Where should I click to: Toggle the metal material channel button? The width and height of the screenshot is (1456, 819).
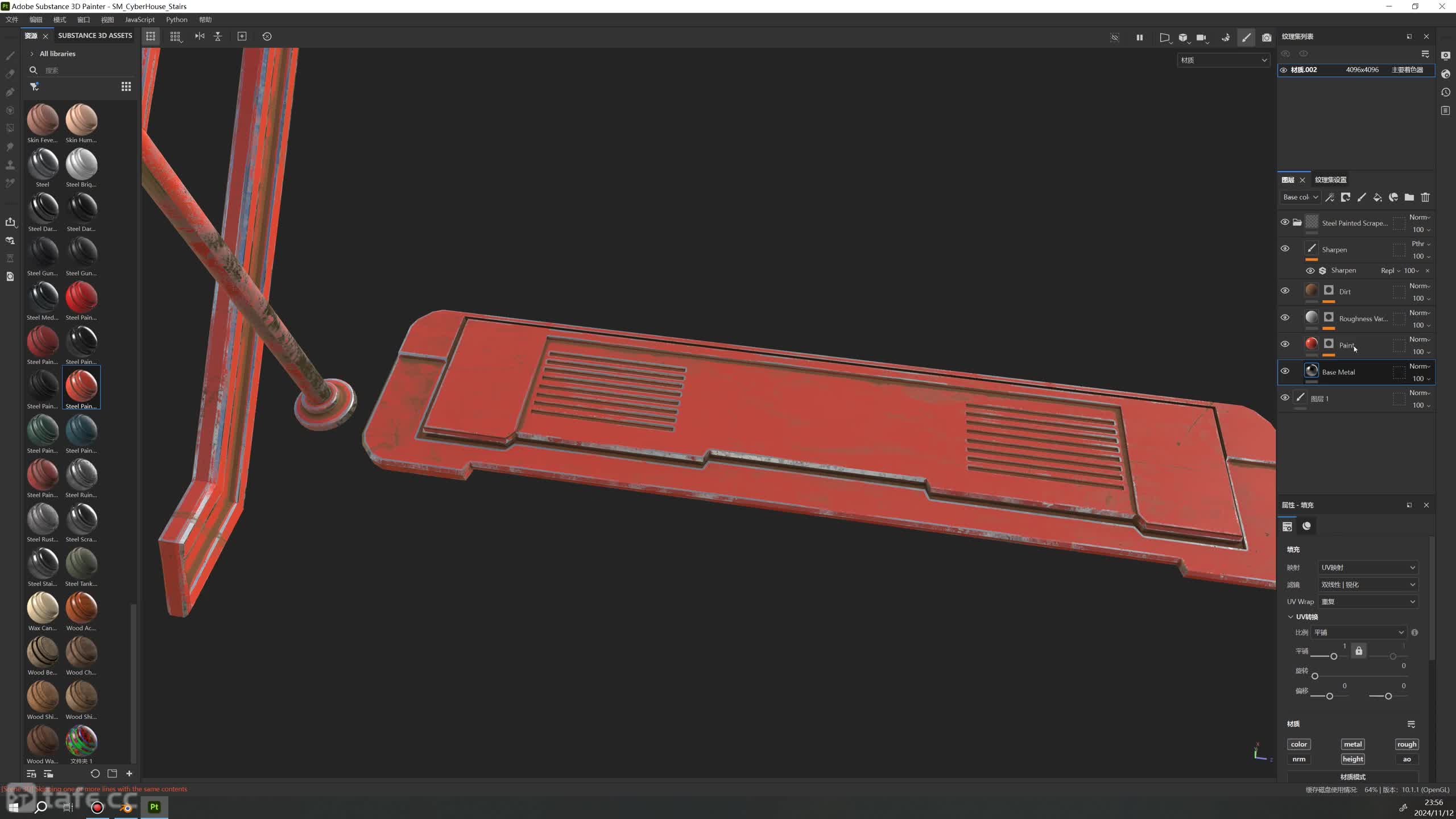tap(1352, 744)
